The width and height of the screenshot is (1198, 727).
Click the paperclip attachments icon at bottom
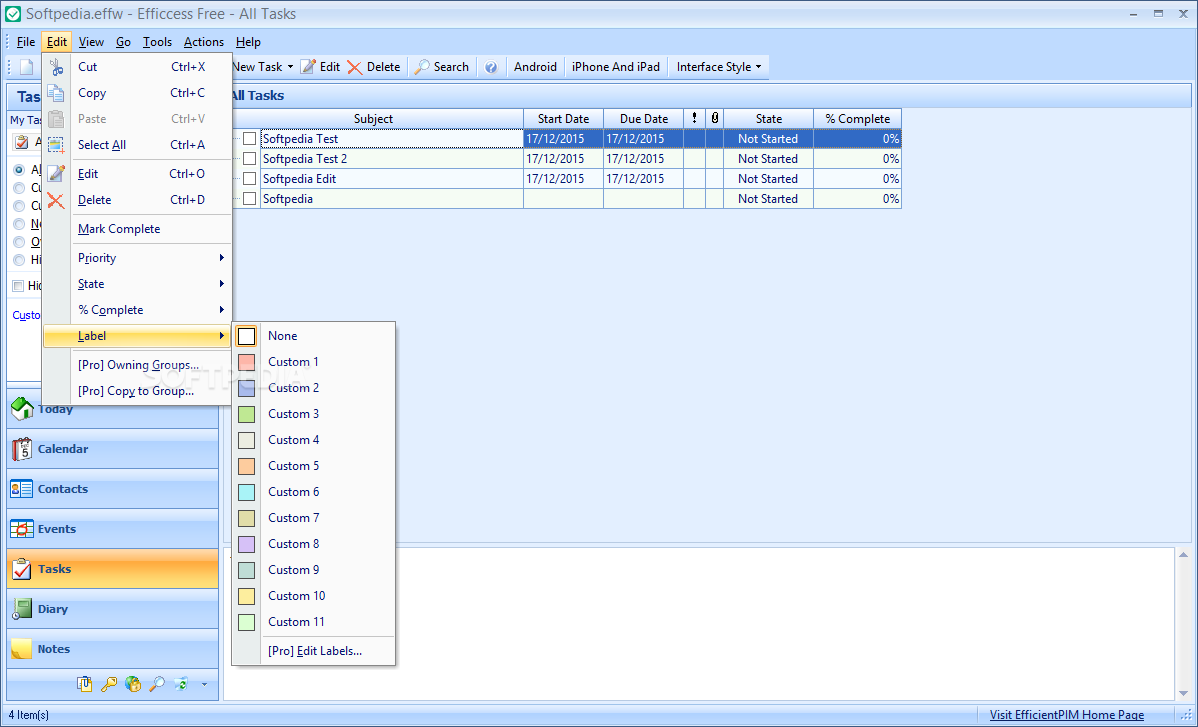click(x=85, y=684)
